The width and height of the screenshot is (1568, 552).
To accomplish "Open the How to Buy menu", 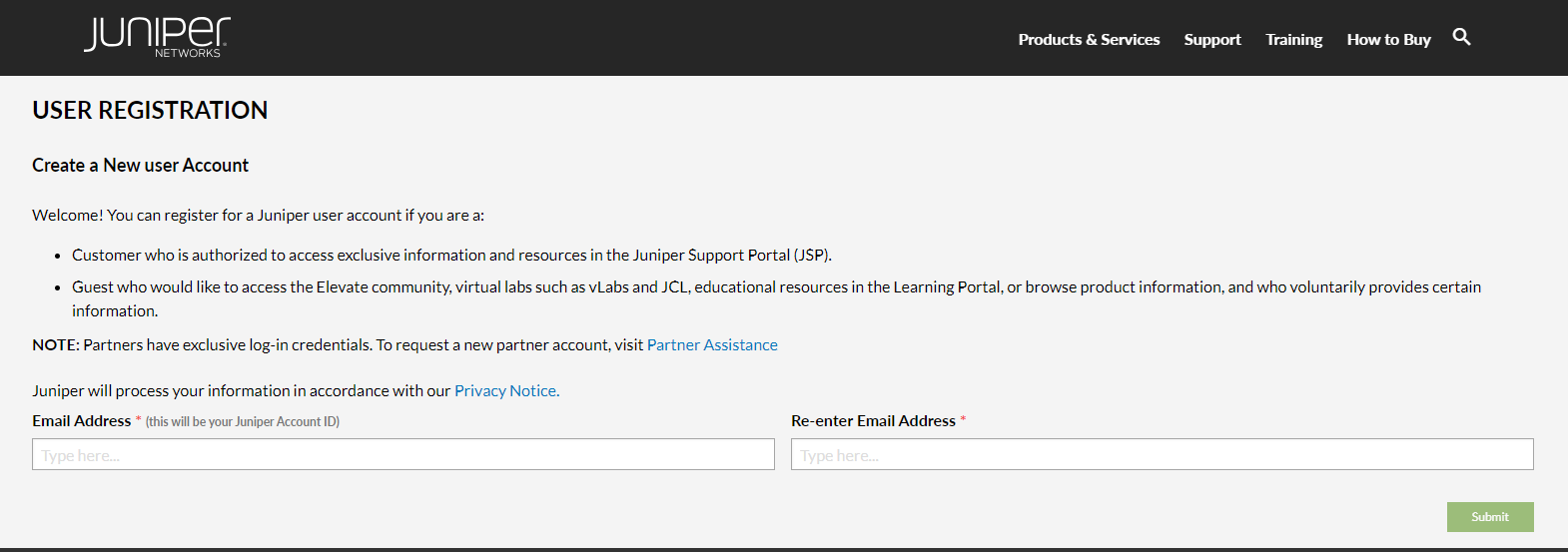I will click(1388, 40).
